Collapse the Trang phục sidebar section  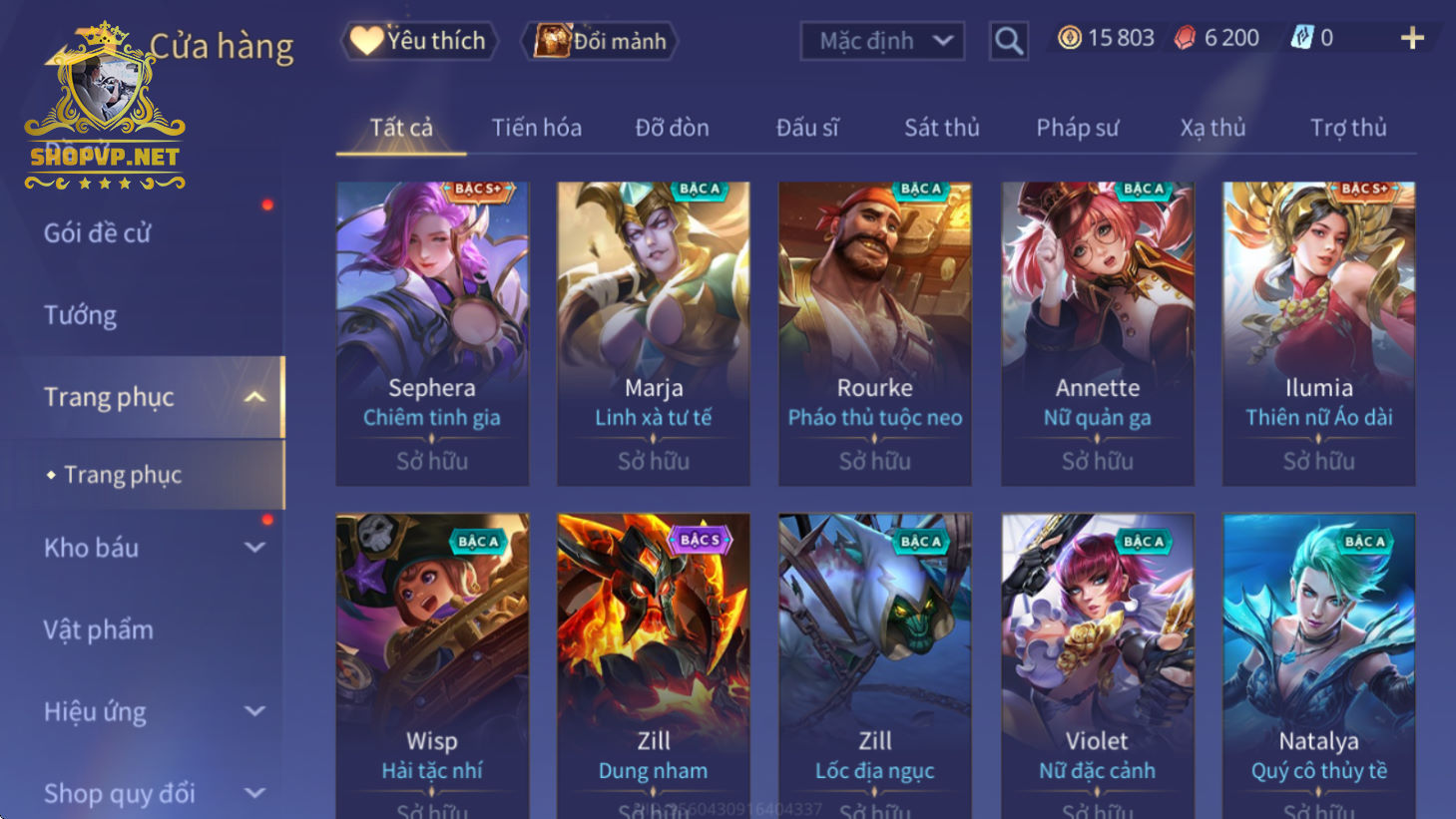[x=254, y=397]
